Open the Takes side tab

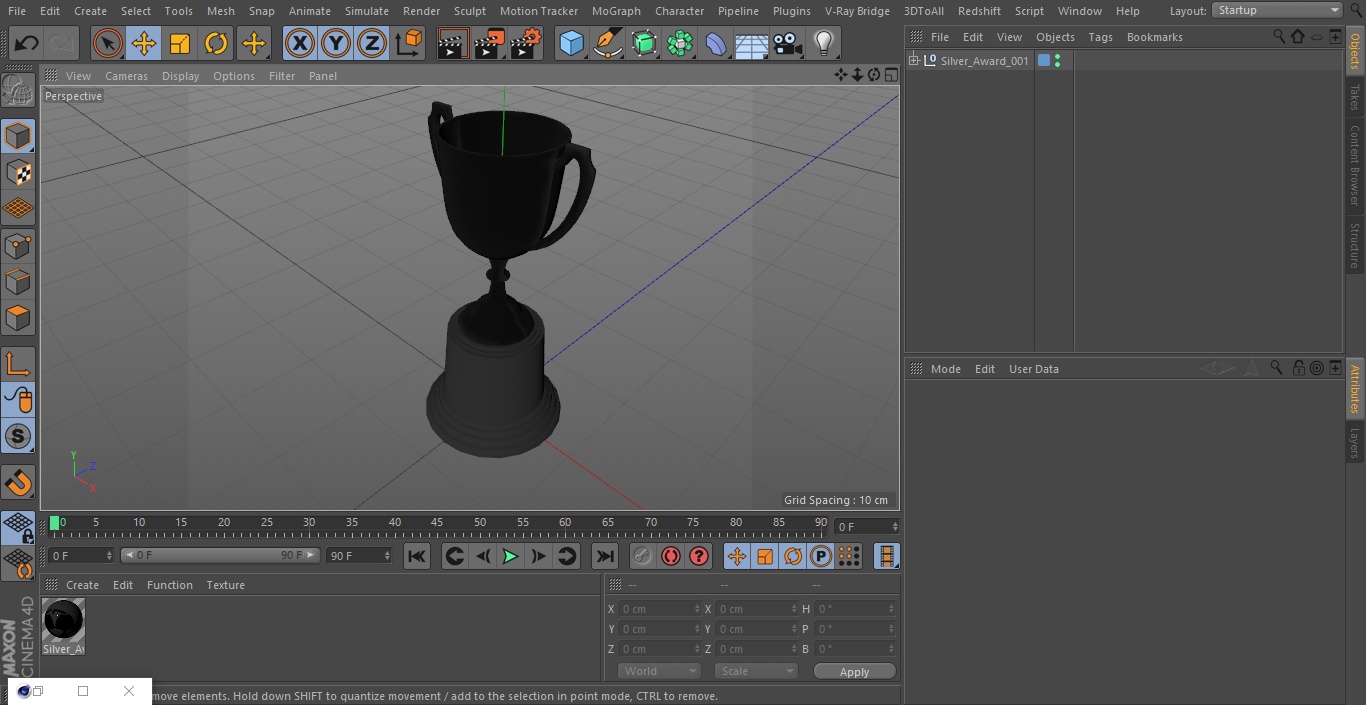point(1355,97)
